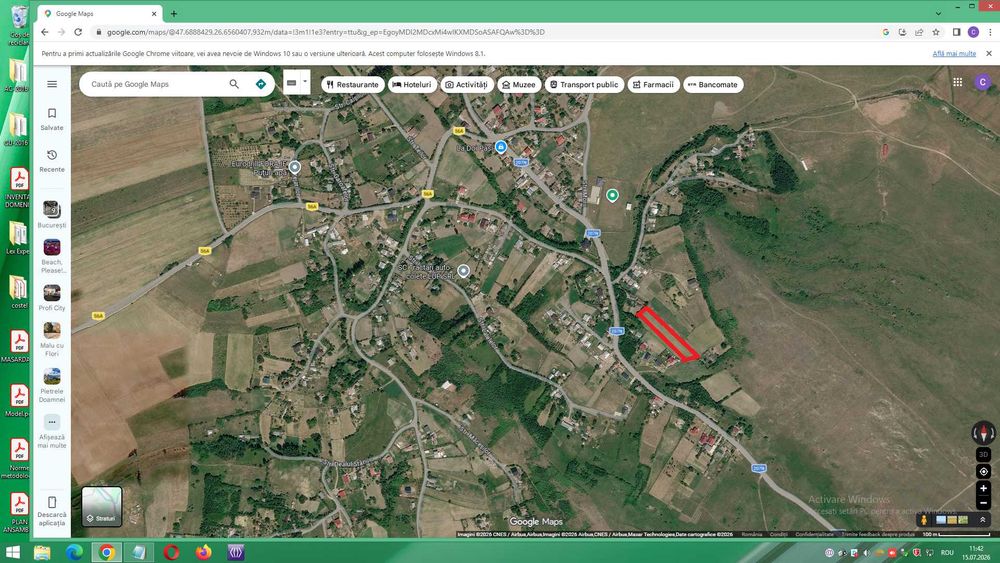Filter map by Farmacii
The height and width of the screenshot is (563, 1000).
coord(654,84)
